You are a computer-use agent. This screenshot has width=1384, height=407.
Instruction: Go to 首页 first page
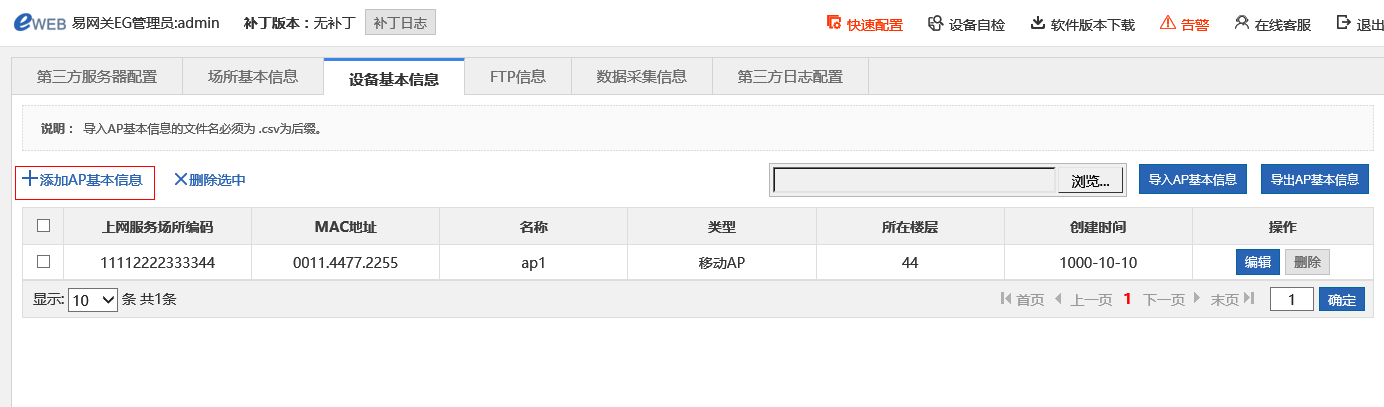pyautogui.click(x=1022, y=299)
